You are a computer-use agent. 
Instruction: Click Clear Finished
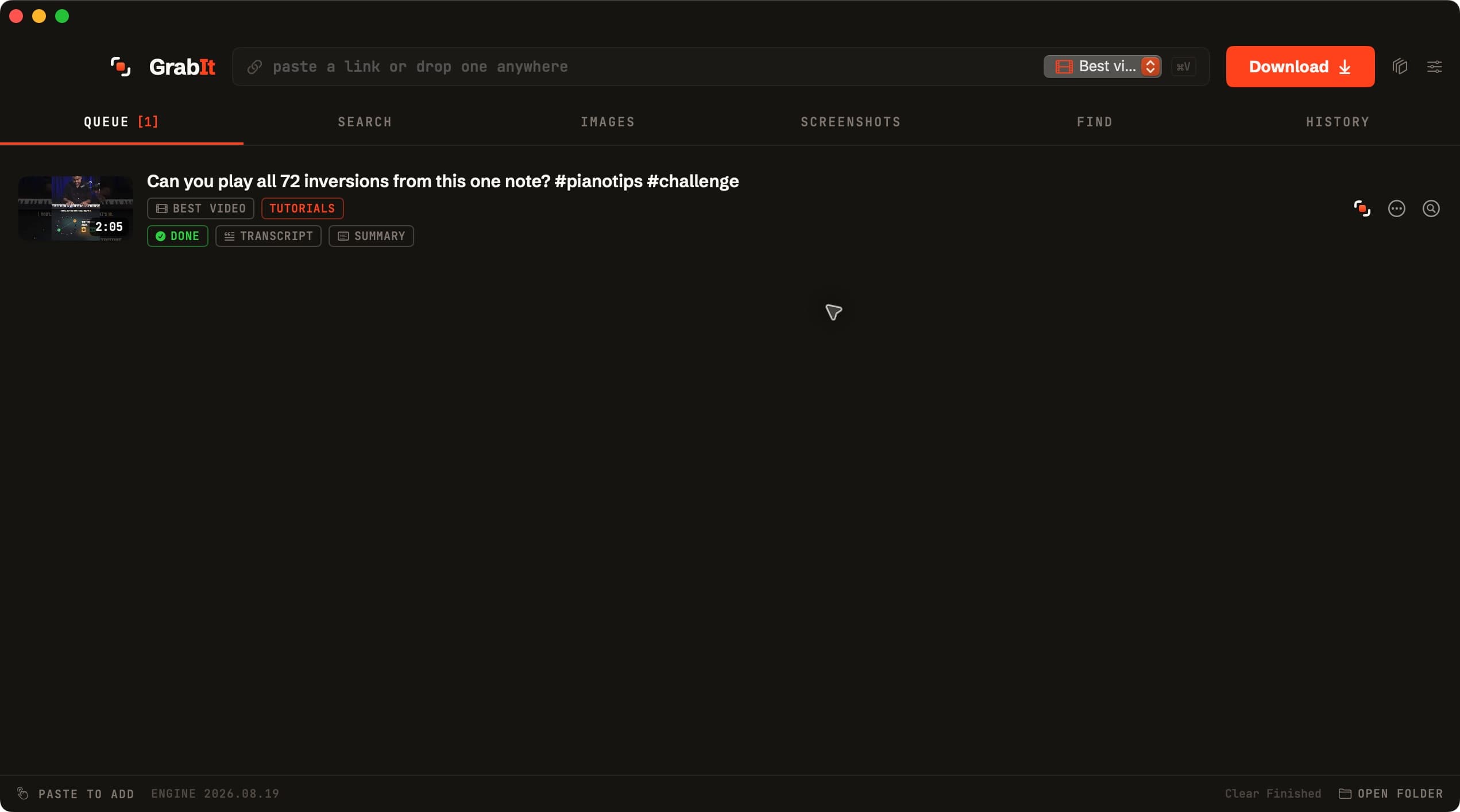(x=1273, y=794)
